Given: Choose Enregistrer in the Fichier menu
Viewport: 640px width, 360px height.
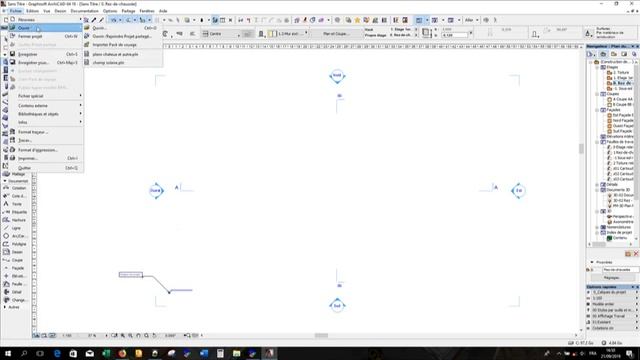Looking at the screenshot, I should tap(46, 54).
